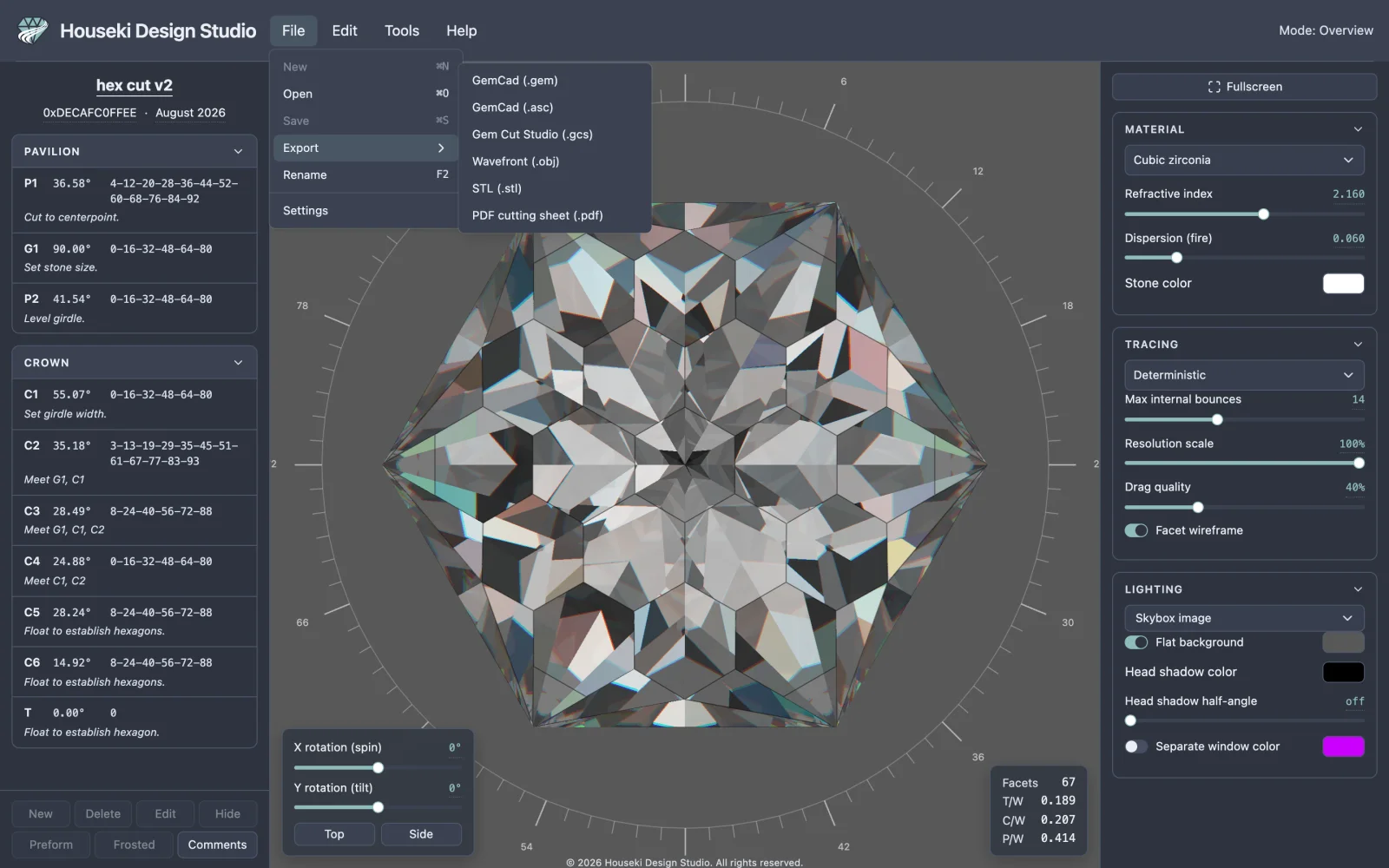Collapse the Crown panel chevron
Viewport: 1389px width, 868px height.
238,363
